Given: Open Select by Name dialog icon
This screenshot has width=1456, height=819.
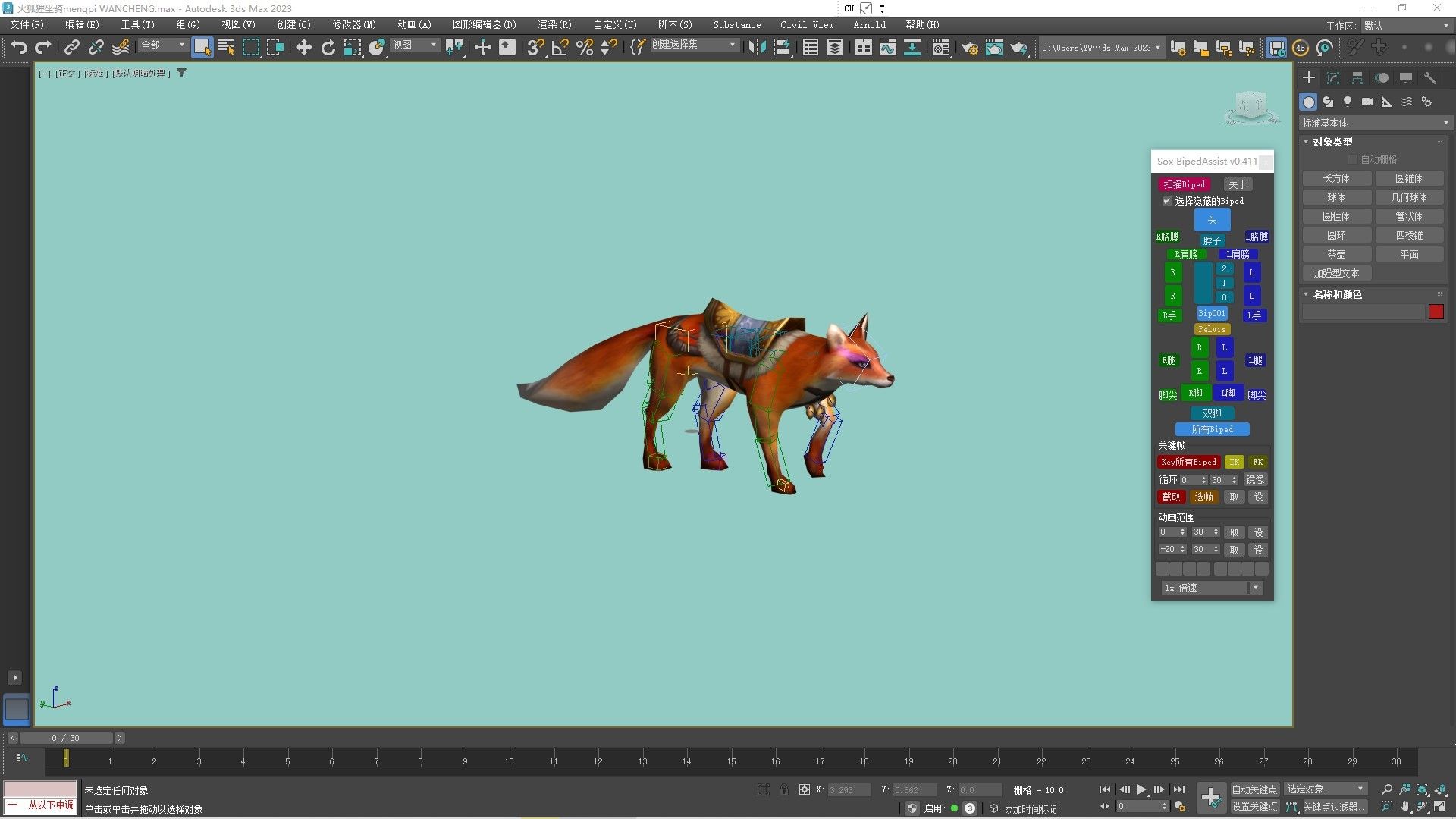Looking at the screenshot, I should coord(226,47).
